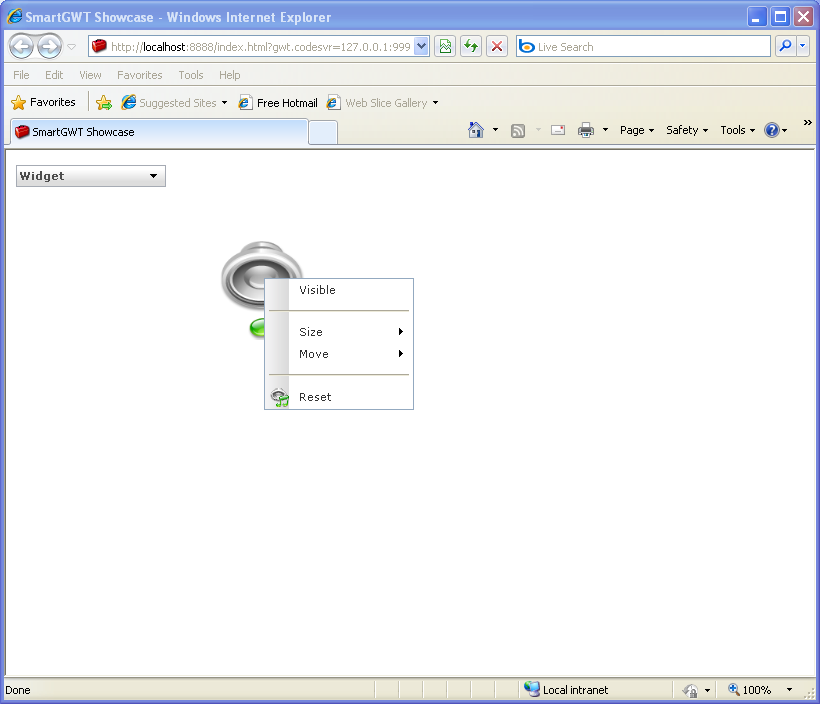Click the browser Forward arrow button
The width and height of the screenshot is (820, 704).
coord(50,47)
